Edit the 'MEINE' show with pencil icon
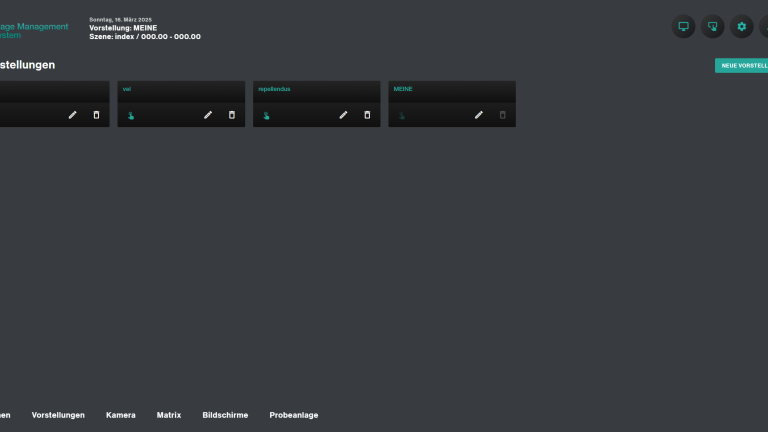 click(478, 115)
